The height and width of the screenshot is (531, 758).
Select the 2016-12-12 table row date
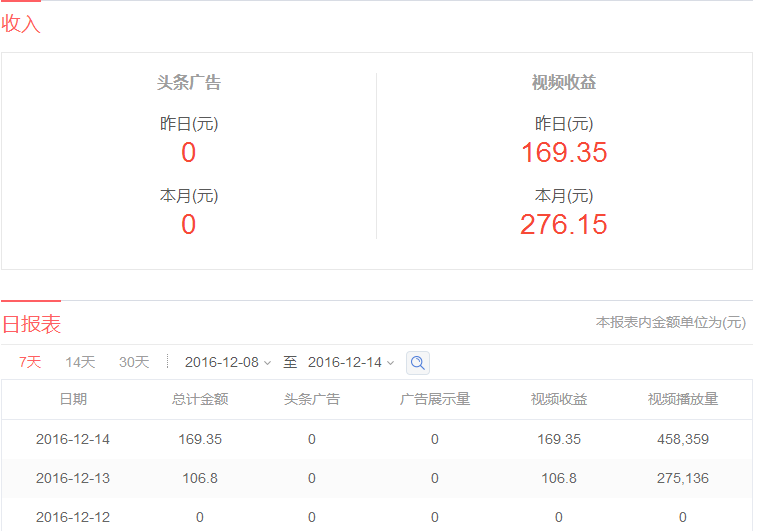[x=73, y=517]
